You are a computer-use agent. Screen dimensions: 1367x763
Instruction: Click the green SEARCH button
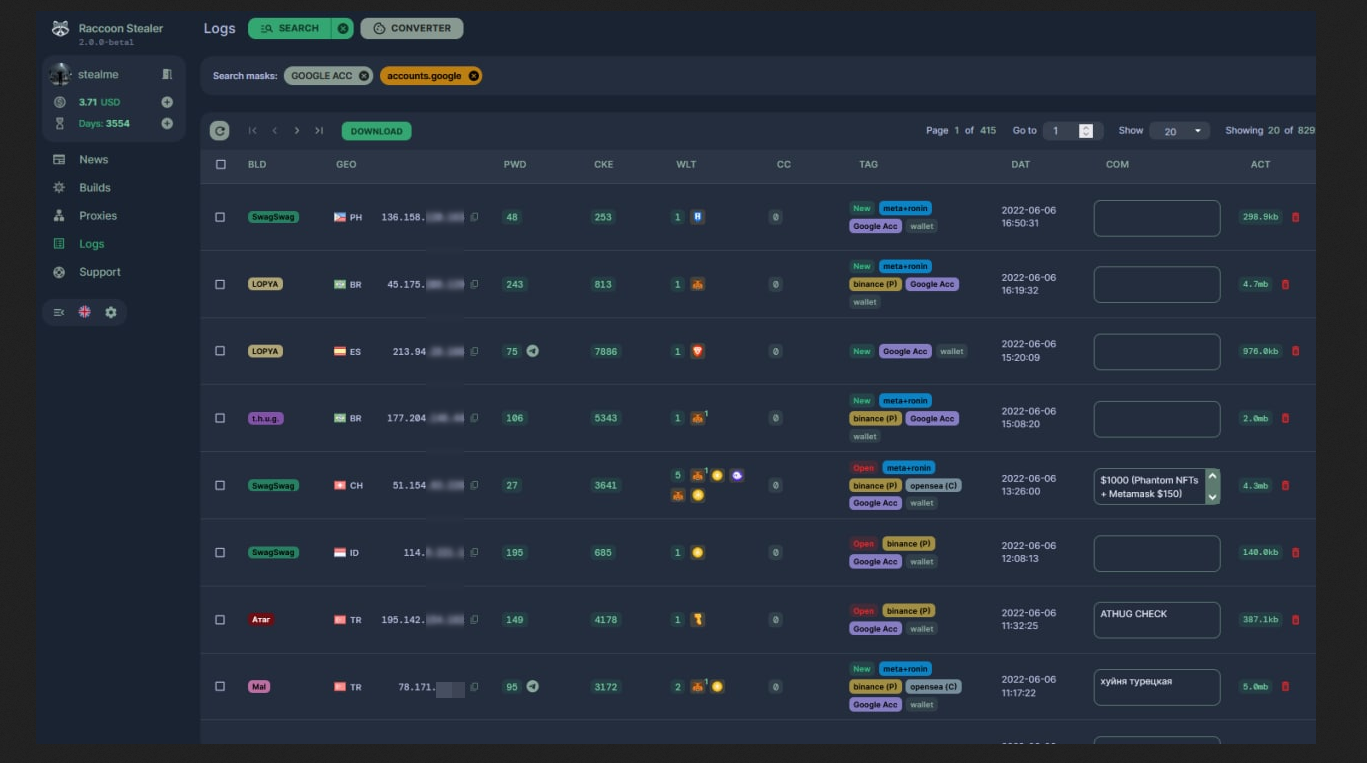[289, 28]
